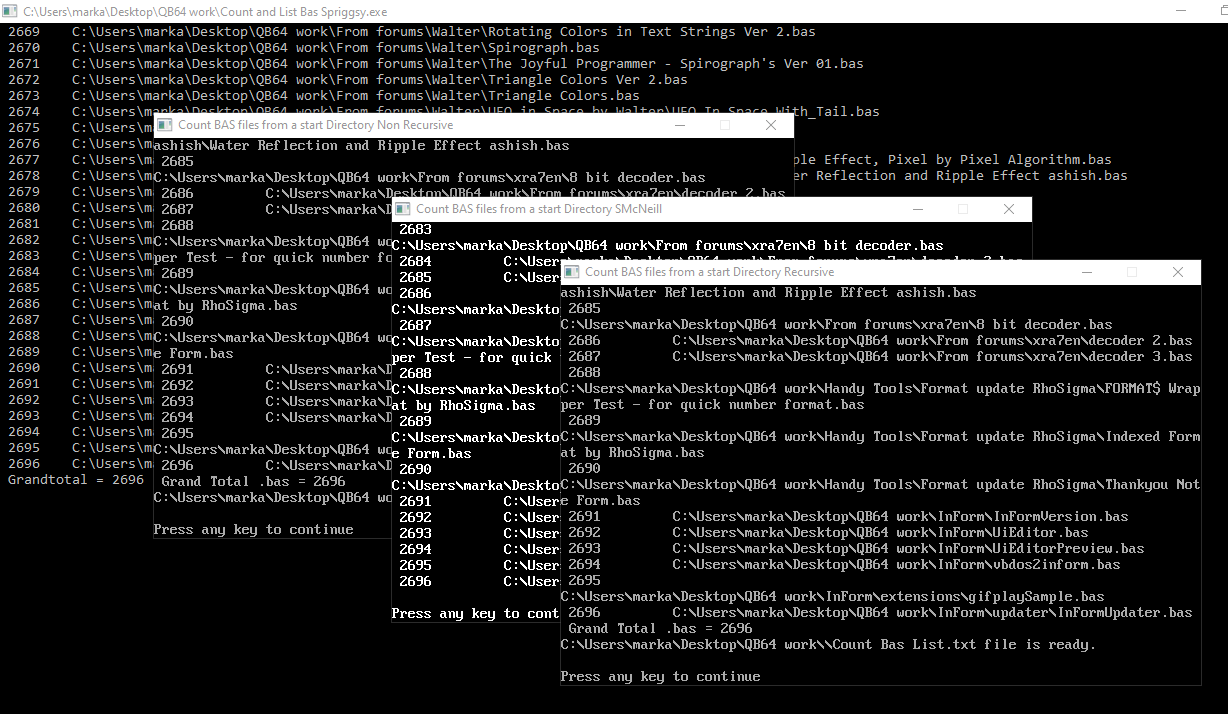
Task: Select line 2672 'Triangle Colors Ver 2.bas'
Action: tap(348, 79)
